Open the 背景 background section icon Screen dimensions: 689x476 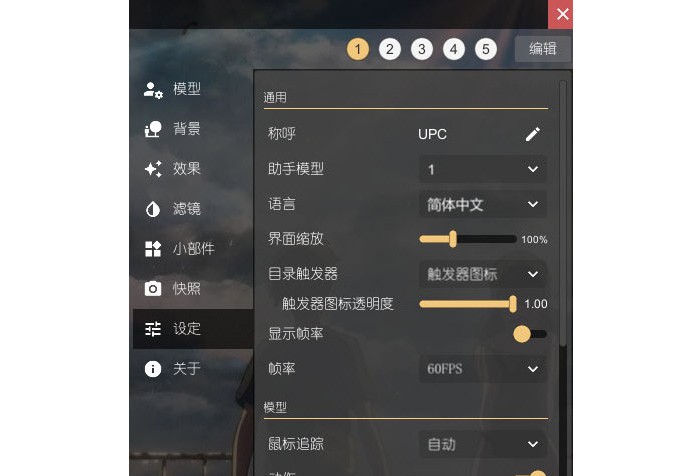pos(153,129)
